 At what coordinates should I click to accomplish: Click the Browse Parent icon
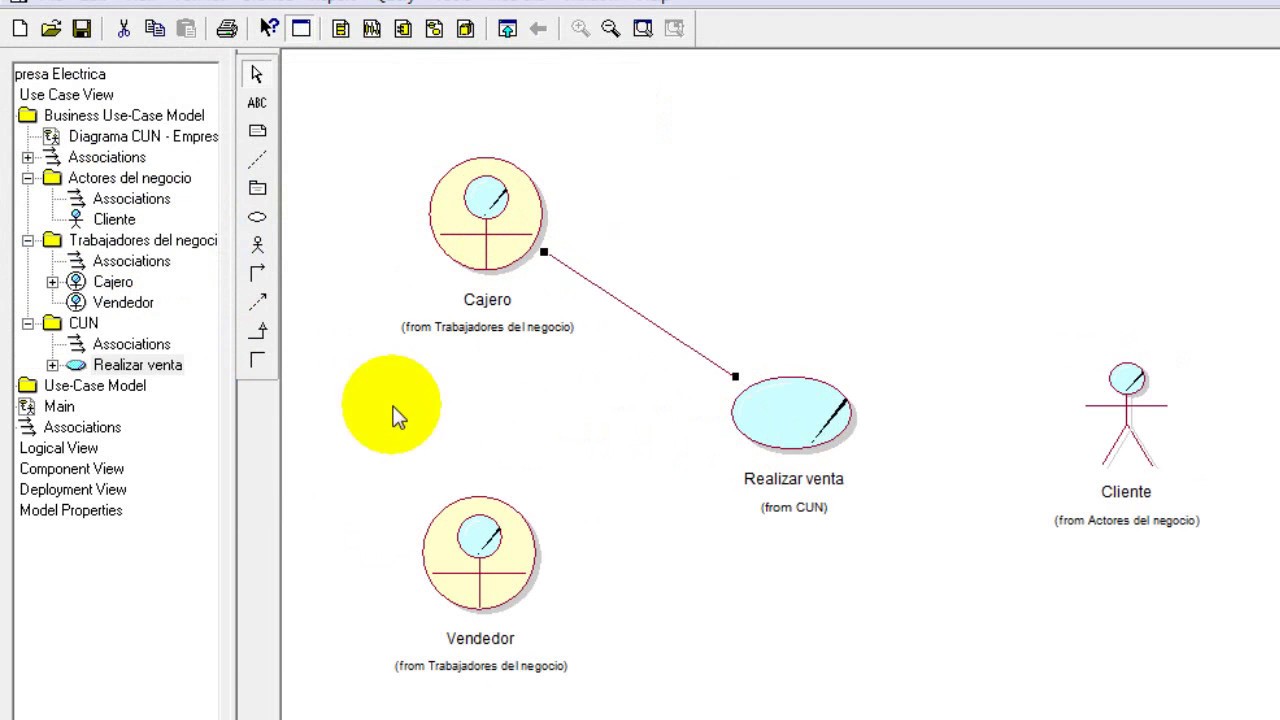[507, 29]
